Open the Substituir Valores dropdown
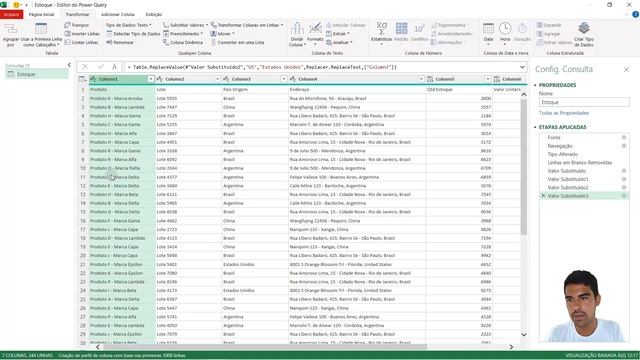Screen dimensions: 640x360 pyautogui.click(x=185, y=25)
